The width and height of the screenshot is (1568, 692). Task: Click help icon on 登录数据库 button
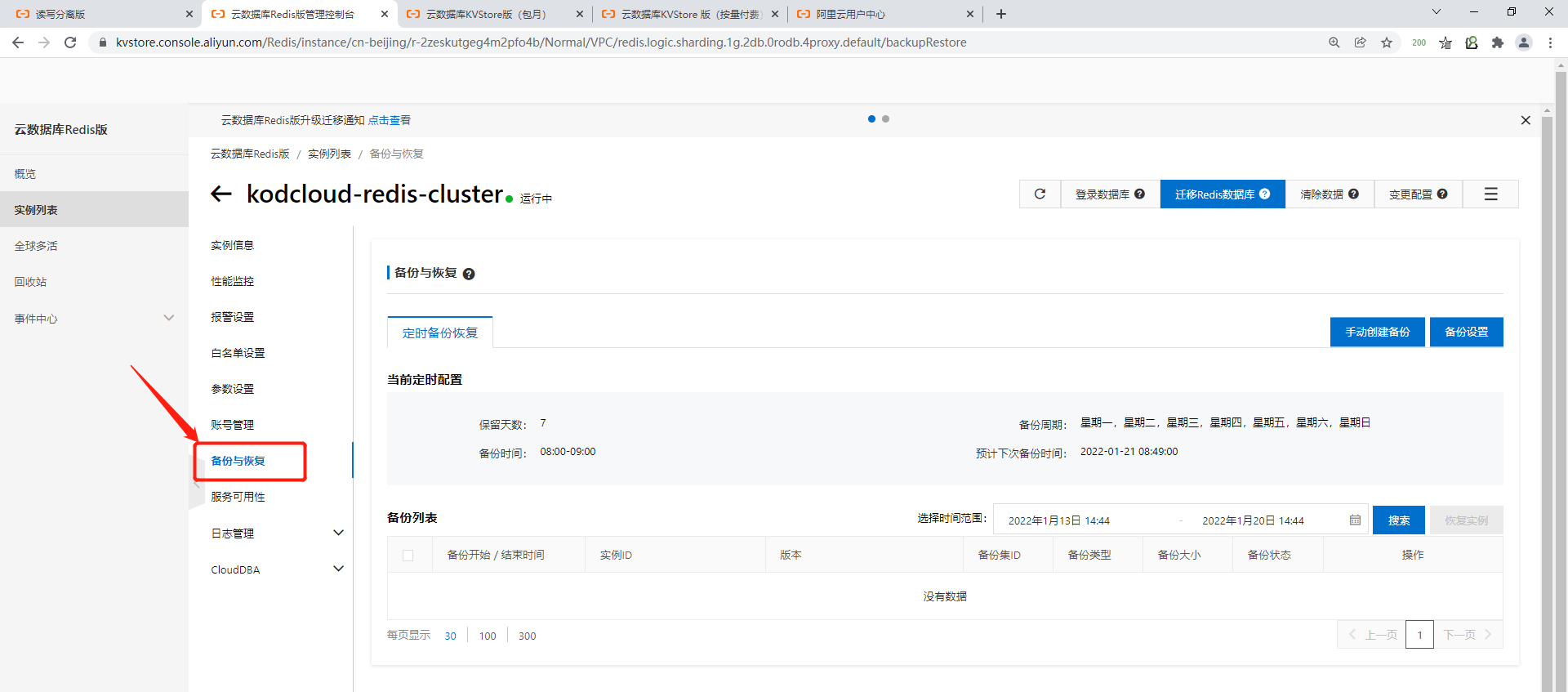pyautogui.click(x=1139, y=194)
